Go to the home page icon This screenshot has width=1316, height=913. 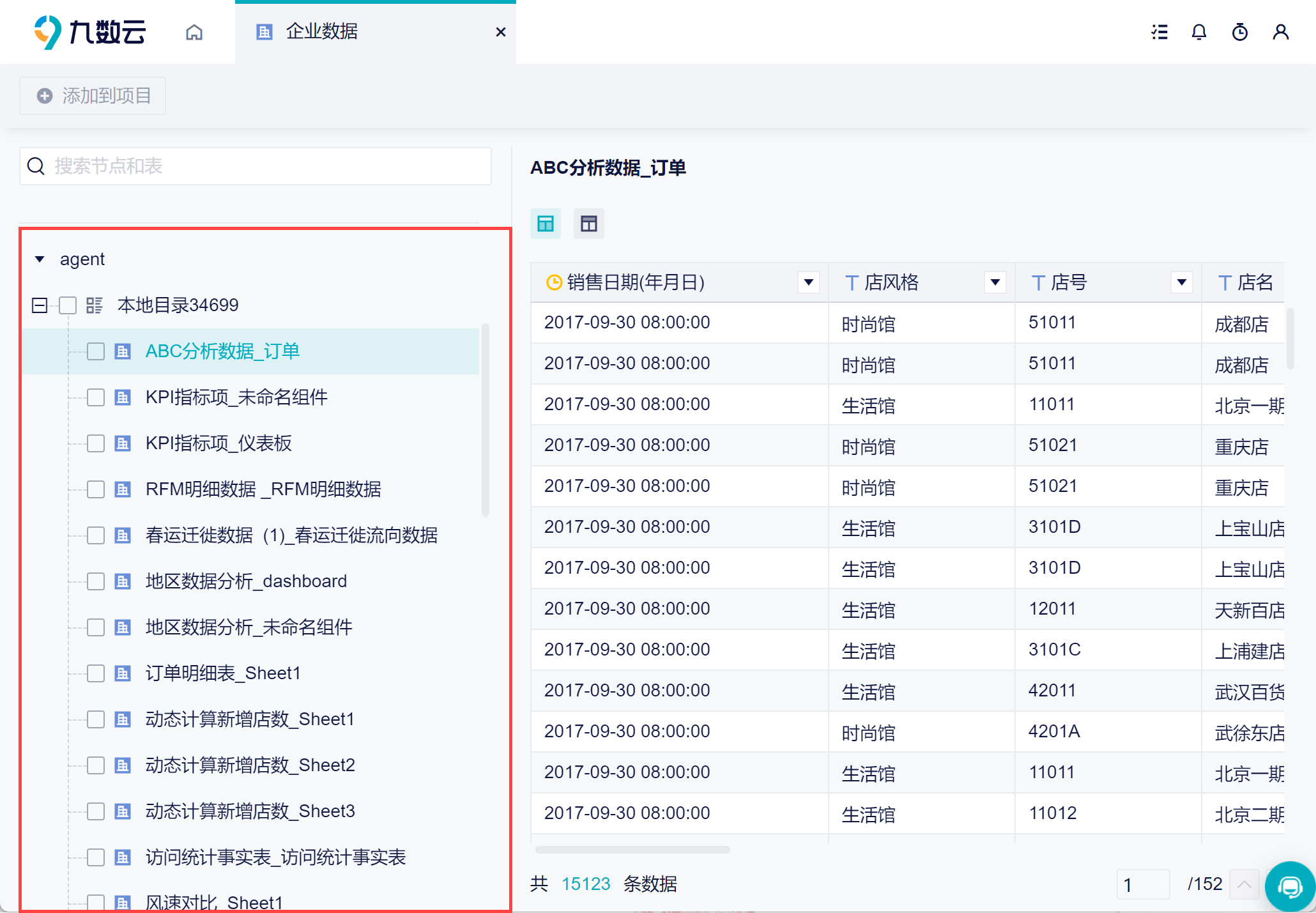pyautogui.click(x=194, y=32)
